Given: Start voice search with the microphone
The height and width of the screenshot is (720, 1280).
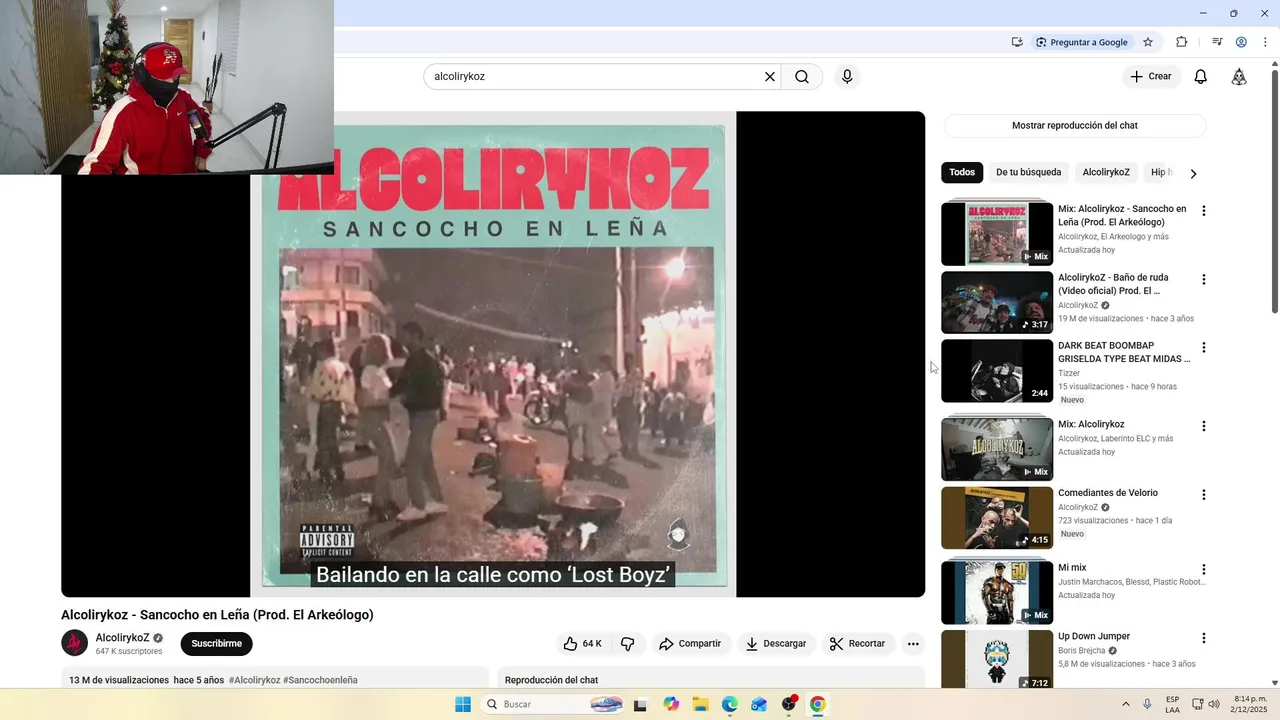Looking at the screenshot, I should [847, 77].
